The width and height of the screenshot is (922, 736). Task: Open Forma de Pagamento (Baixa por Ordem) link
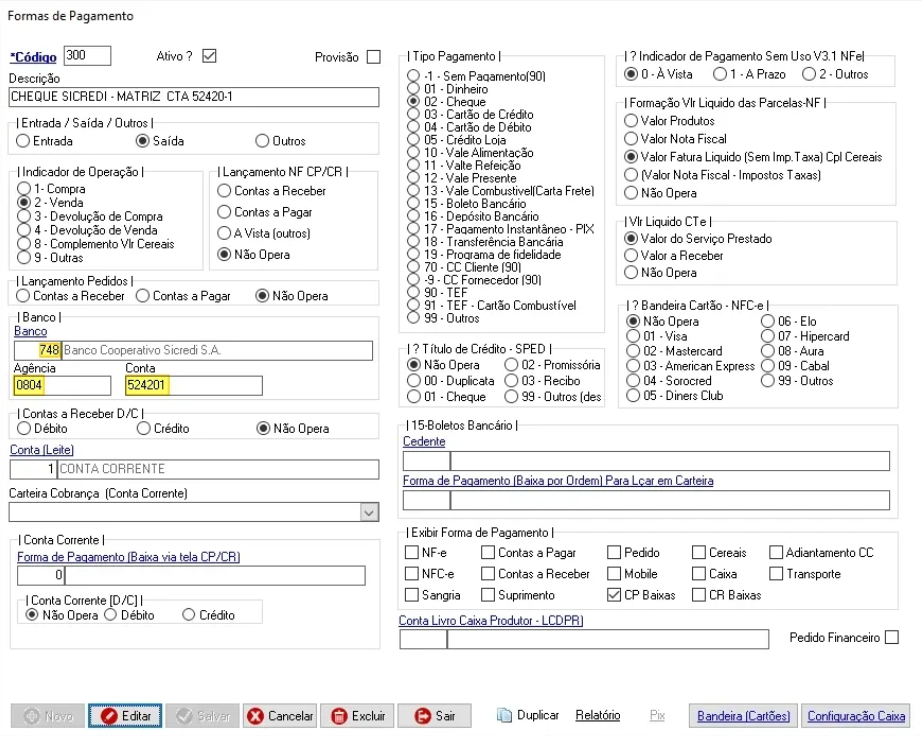tap(558, 481)
